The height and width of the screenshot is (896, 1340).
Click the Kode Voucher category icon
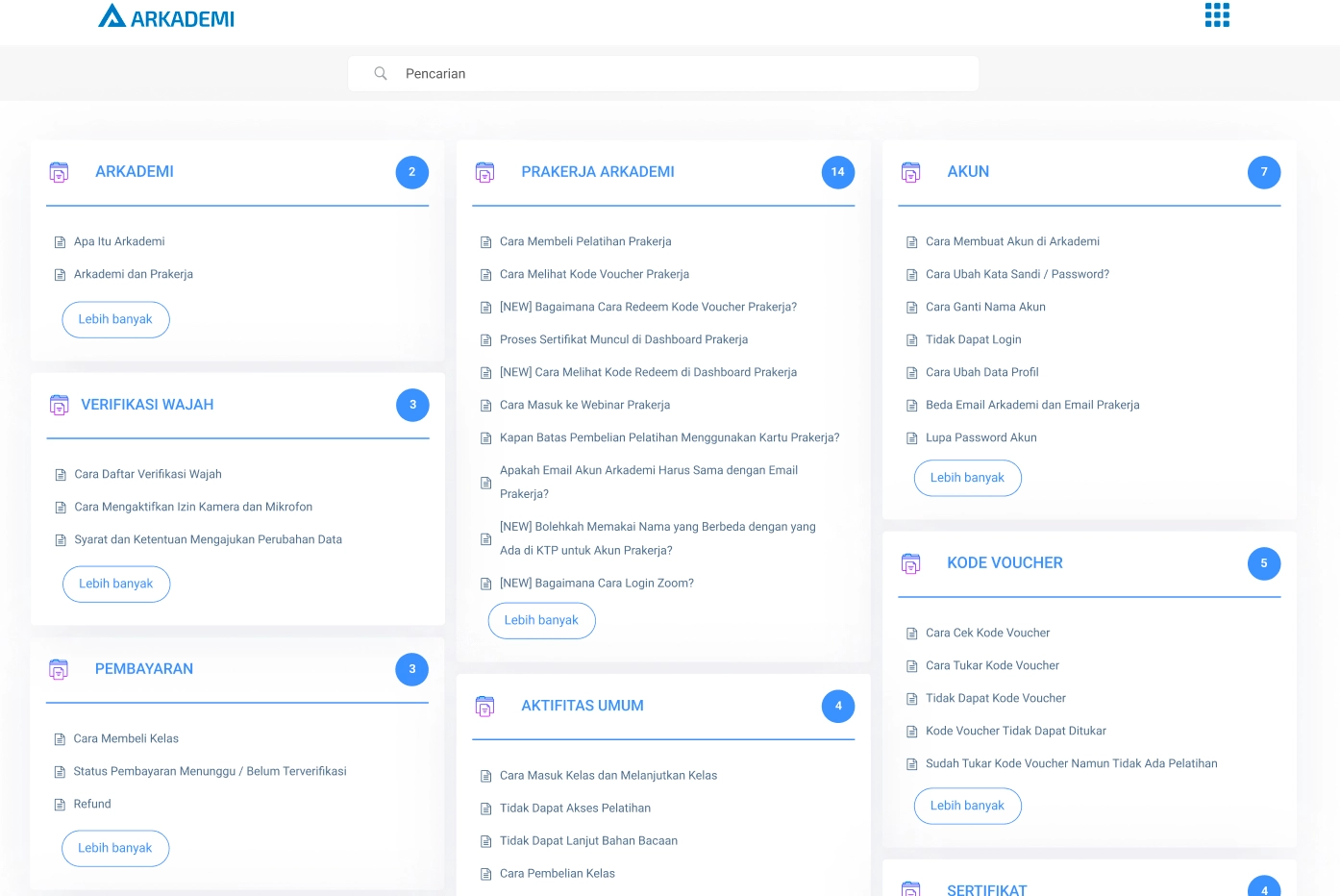click(x=911, y=563)
